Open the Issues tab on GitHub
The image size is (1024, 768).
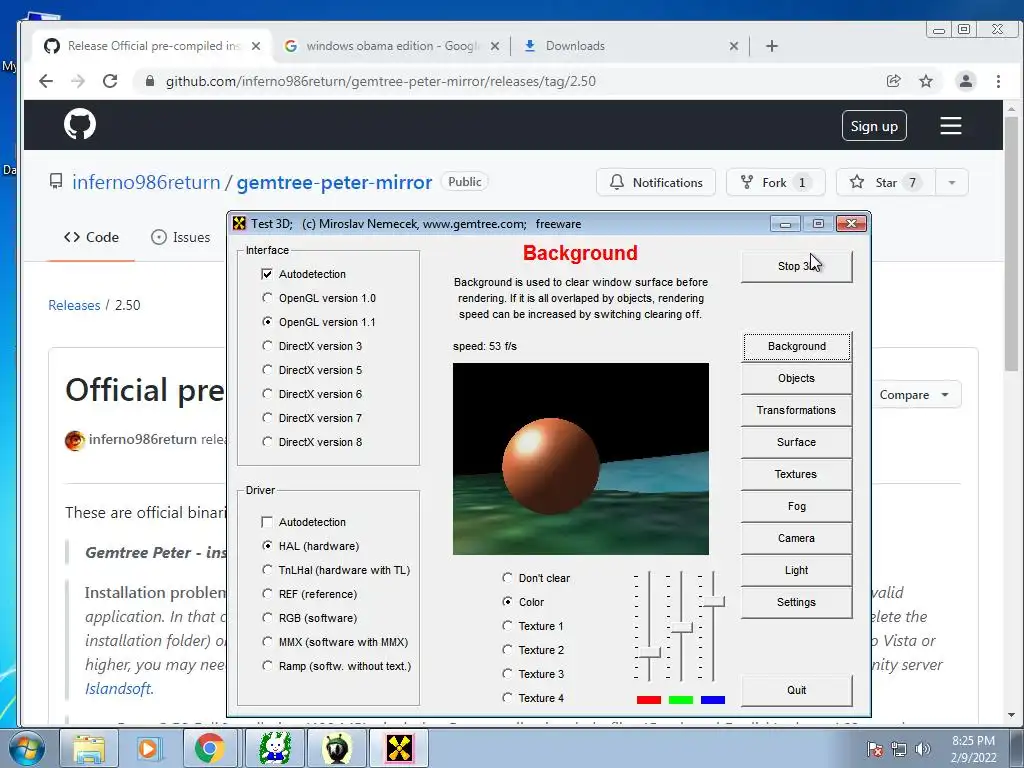(181, 237)
